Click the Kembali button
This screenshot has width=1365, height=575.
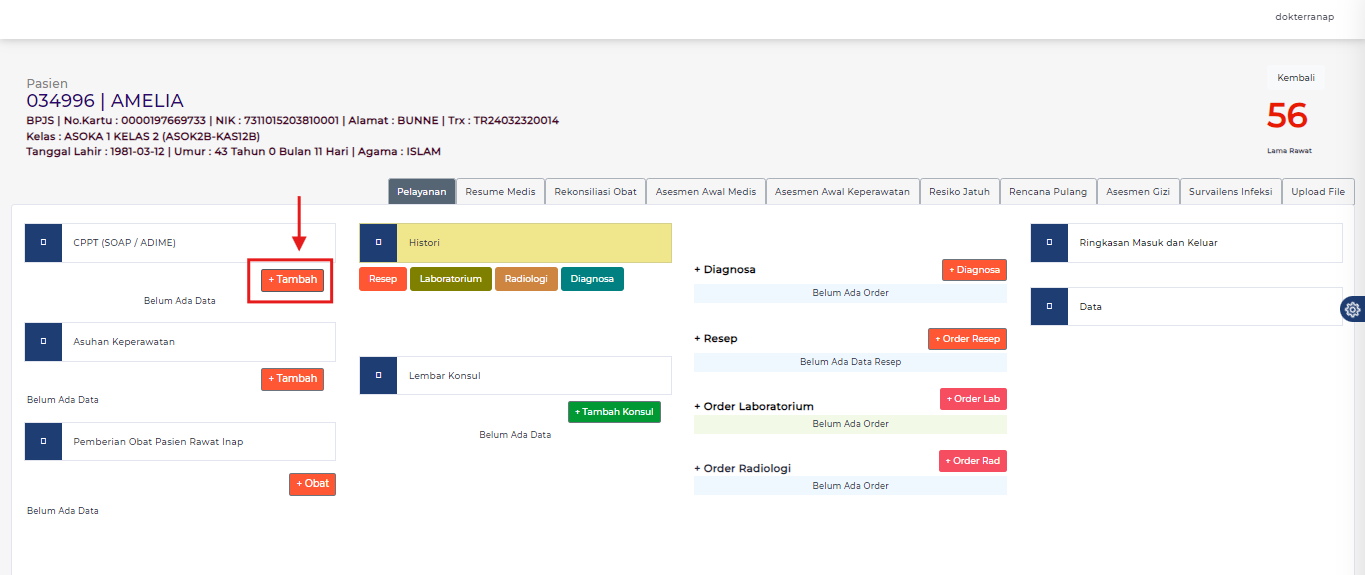point(1295,78)
